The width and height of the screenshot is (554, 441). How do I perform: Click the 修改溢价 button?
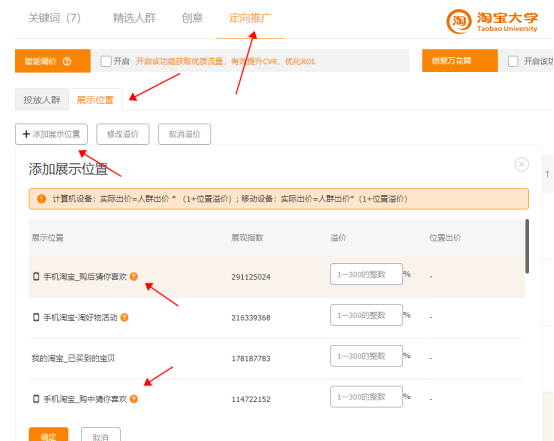[123, 134]
